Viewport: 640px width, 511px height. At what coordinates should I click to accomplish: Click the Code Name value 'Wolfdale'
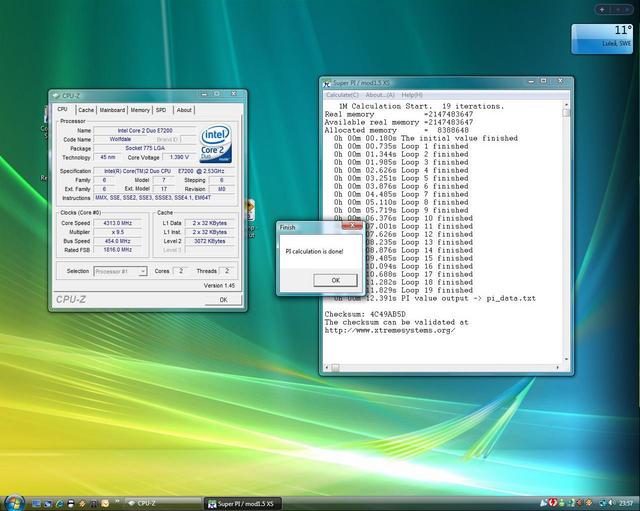click(120, 140)
